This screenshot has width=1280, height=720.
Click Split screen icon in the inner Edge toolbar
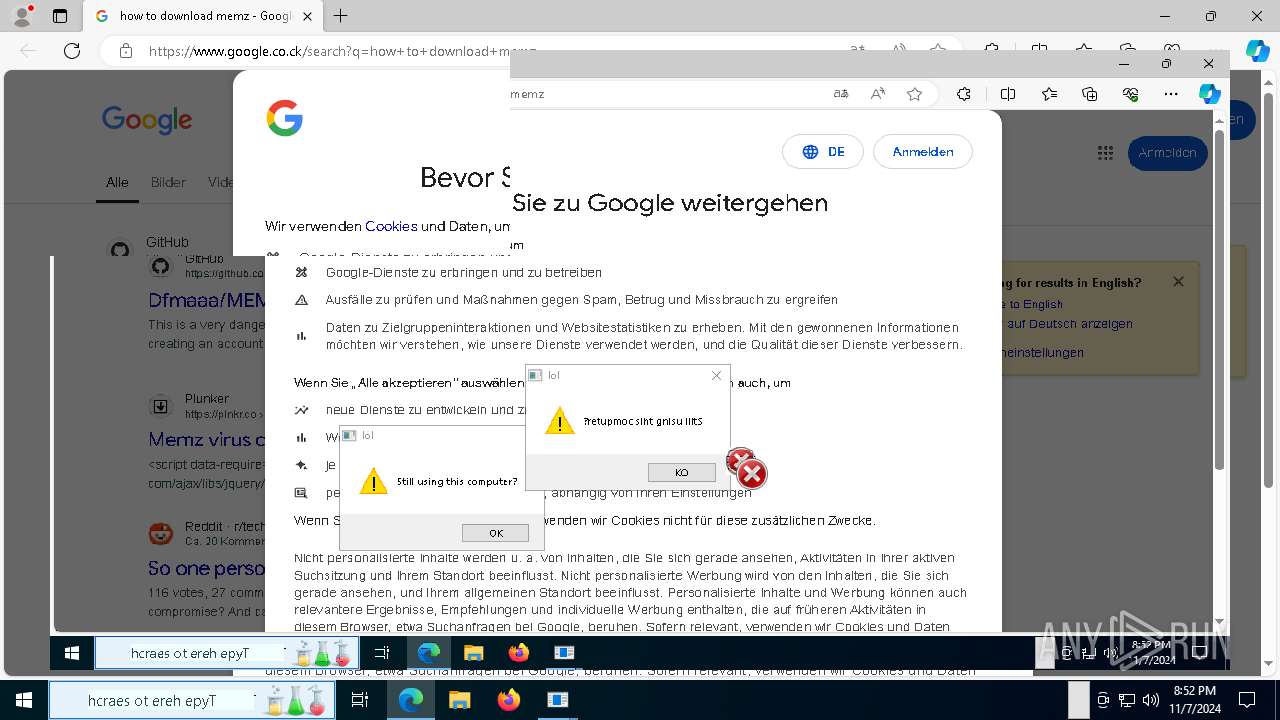click(1008, 94)
